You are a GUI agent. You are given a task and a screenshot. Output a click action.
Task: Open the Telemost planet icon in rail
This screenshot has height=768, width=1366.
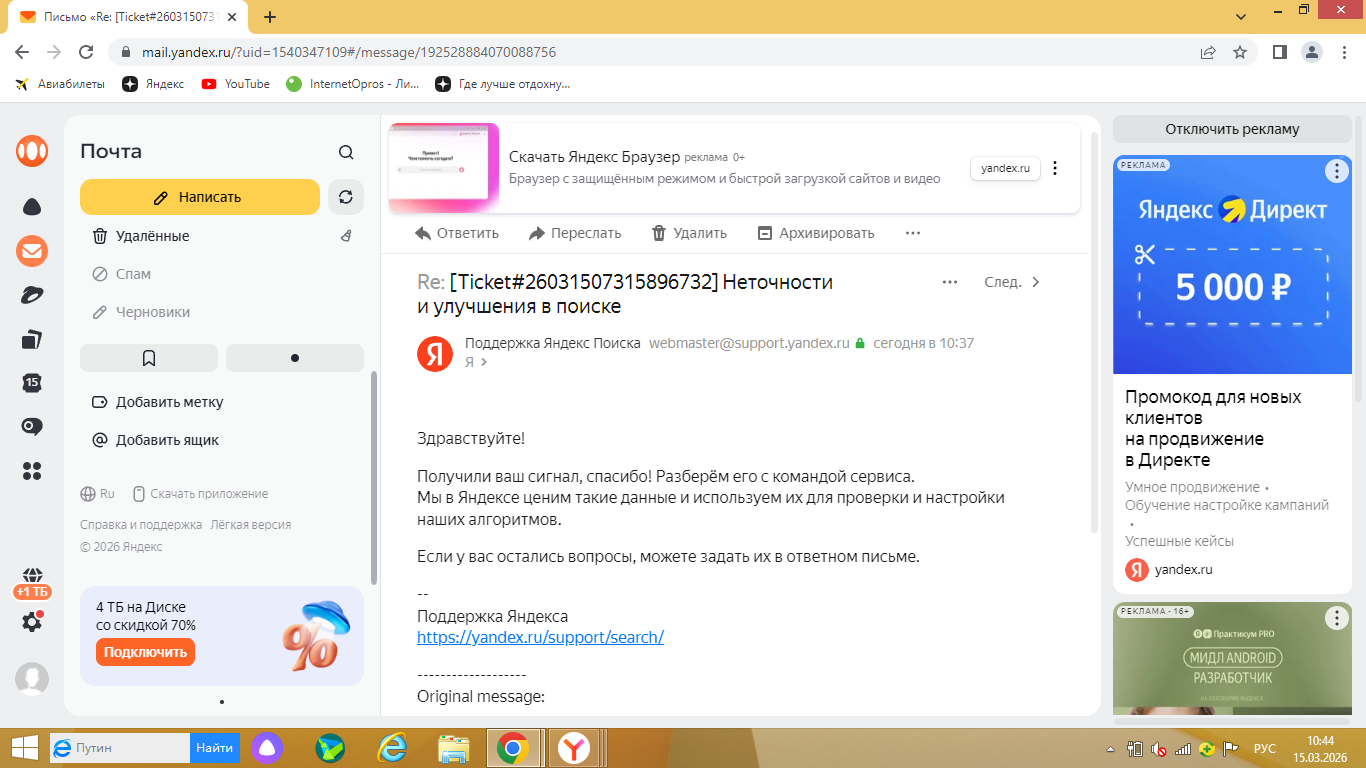click(x=32, y=295)
